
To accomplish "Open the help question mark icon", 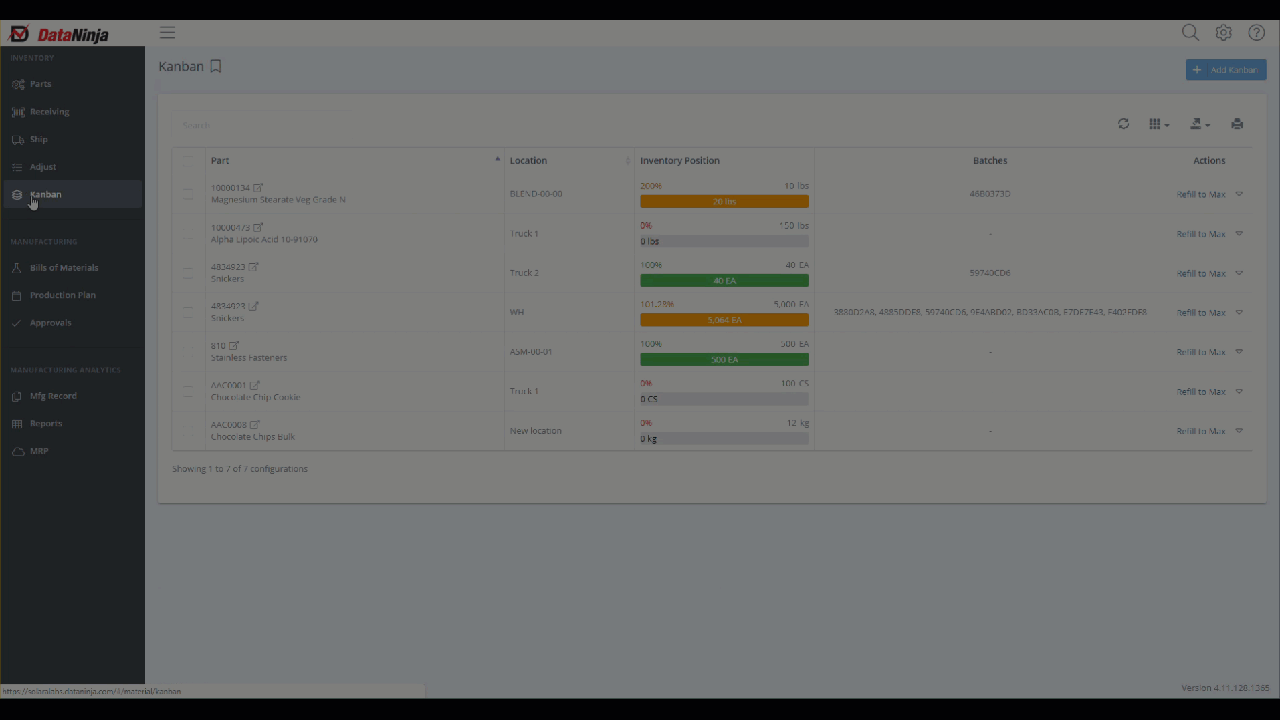I will tap(1257, 33).
